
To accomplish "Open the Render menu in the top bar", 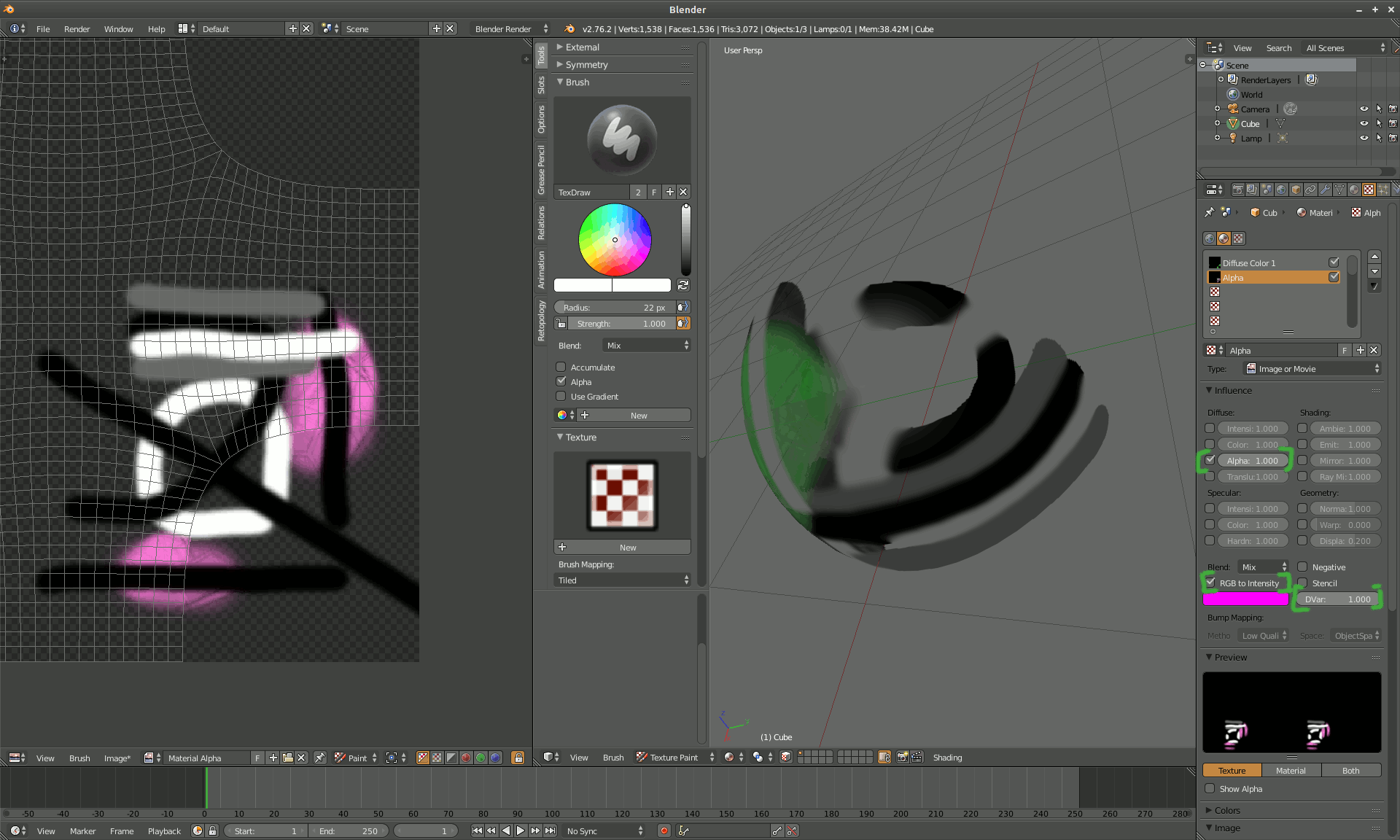I will tap(77, 29).
